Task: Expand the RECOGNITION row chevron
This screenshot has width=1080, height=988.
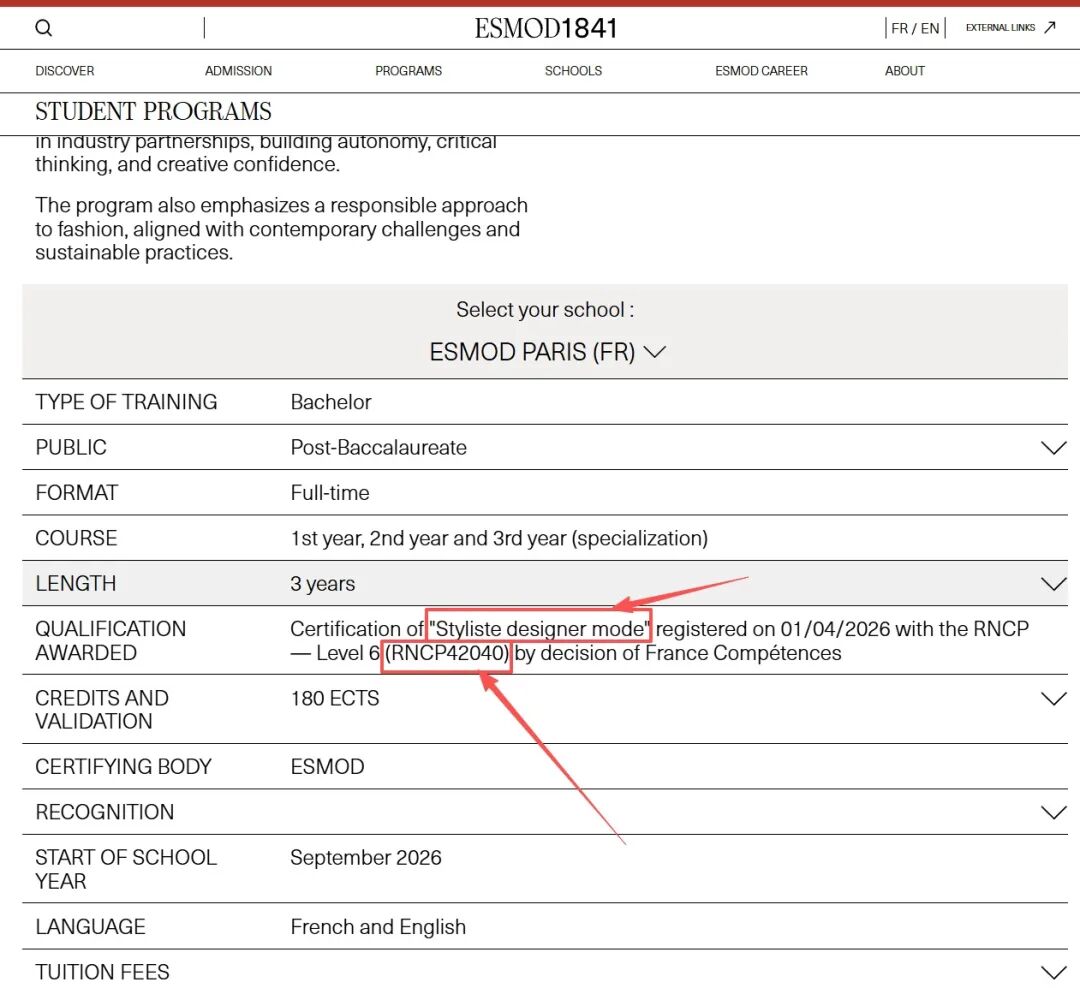Action: (x=1053, y=812)
